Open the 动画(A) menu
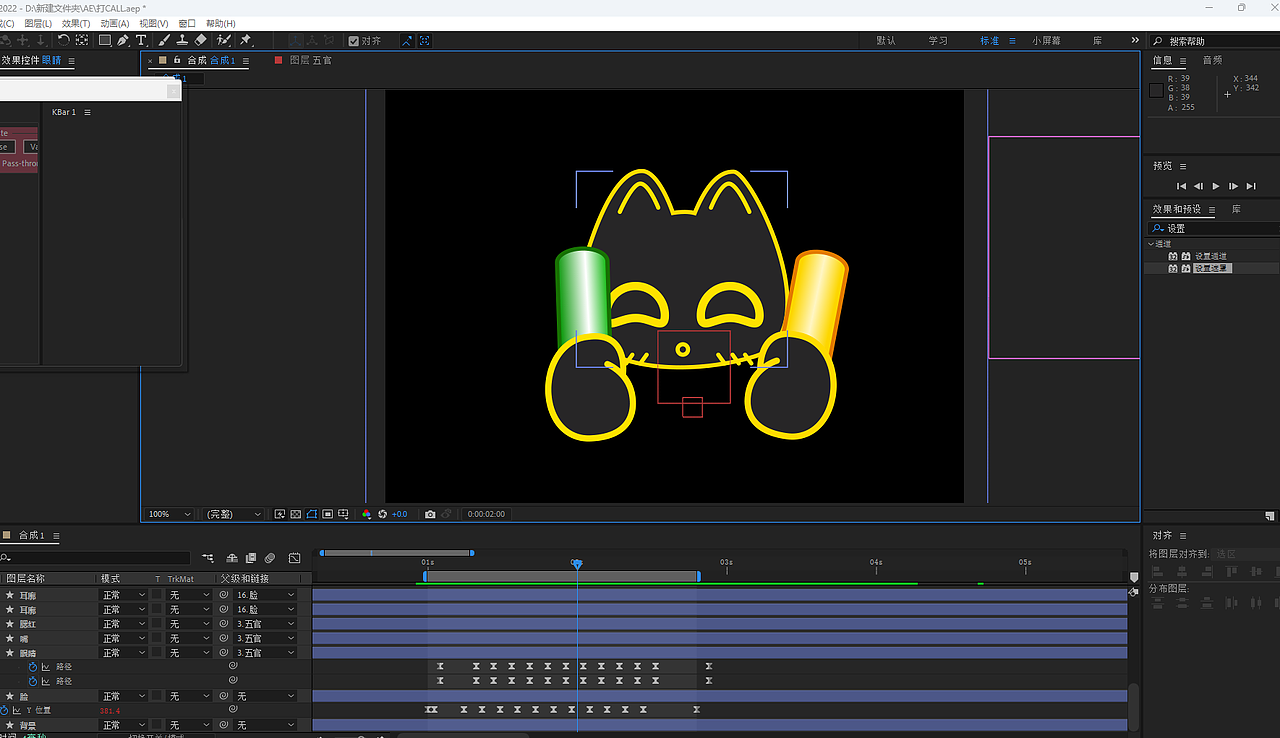The height and width of the screenshot is (738, 1280). pos(115,23)
